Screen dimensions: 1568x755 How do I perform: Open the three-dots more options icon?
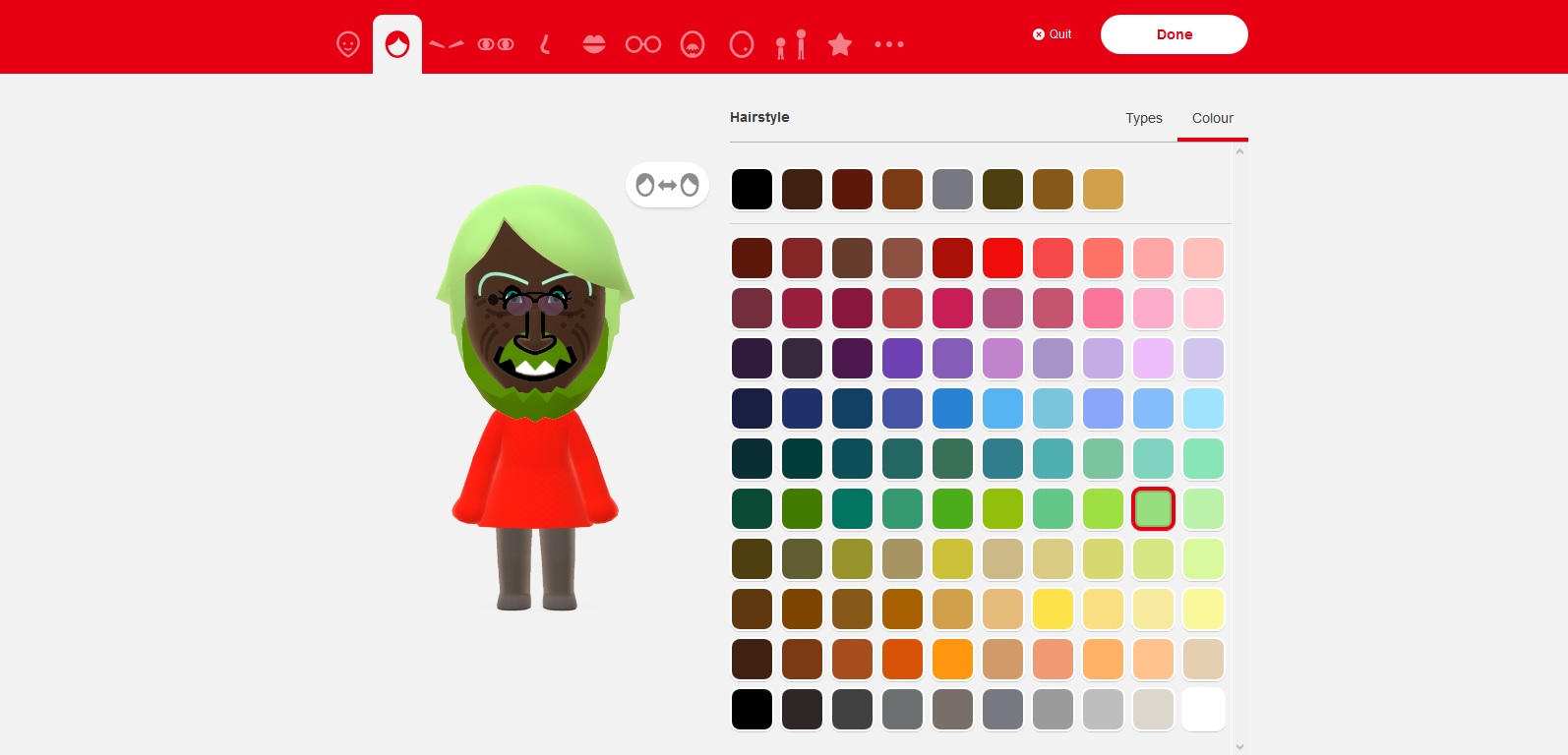point(889,44)
